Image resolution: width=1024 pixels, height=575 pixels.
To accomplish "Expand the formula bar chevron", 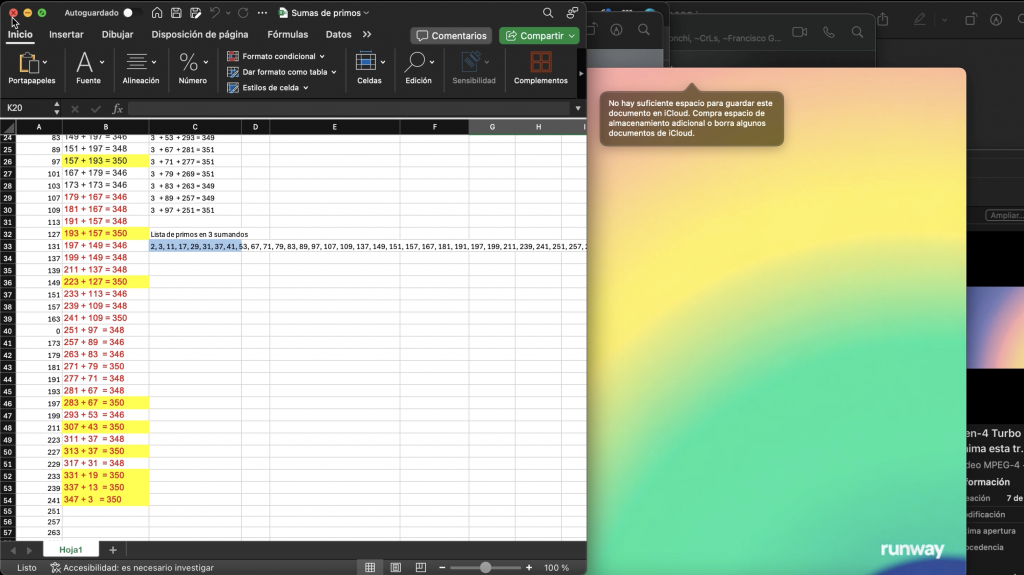I will pyautogui.click(x=577, y=108).
